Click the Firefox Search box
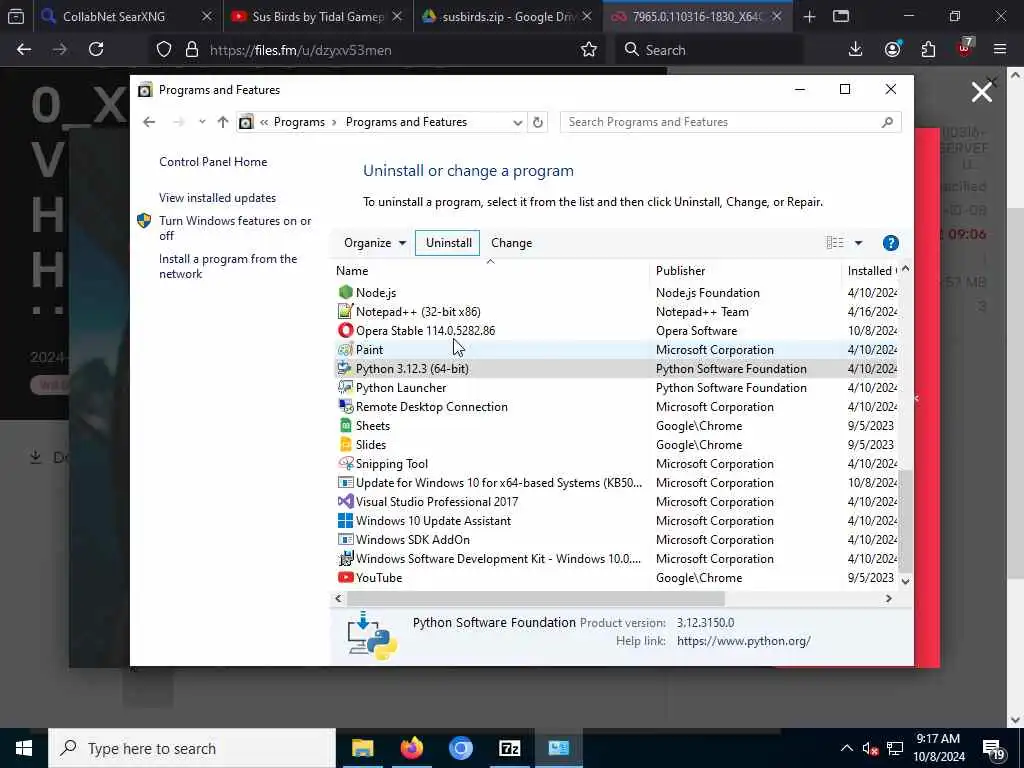This screenshot has width=1024, height=768. [x=709, y=50]
